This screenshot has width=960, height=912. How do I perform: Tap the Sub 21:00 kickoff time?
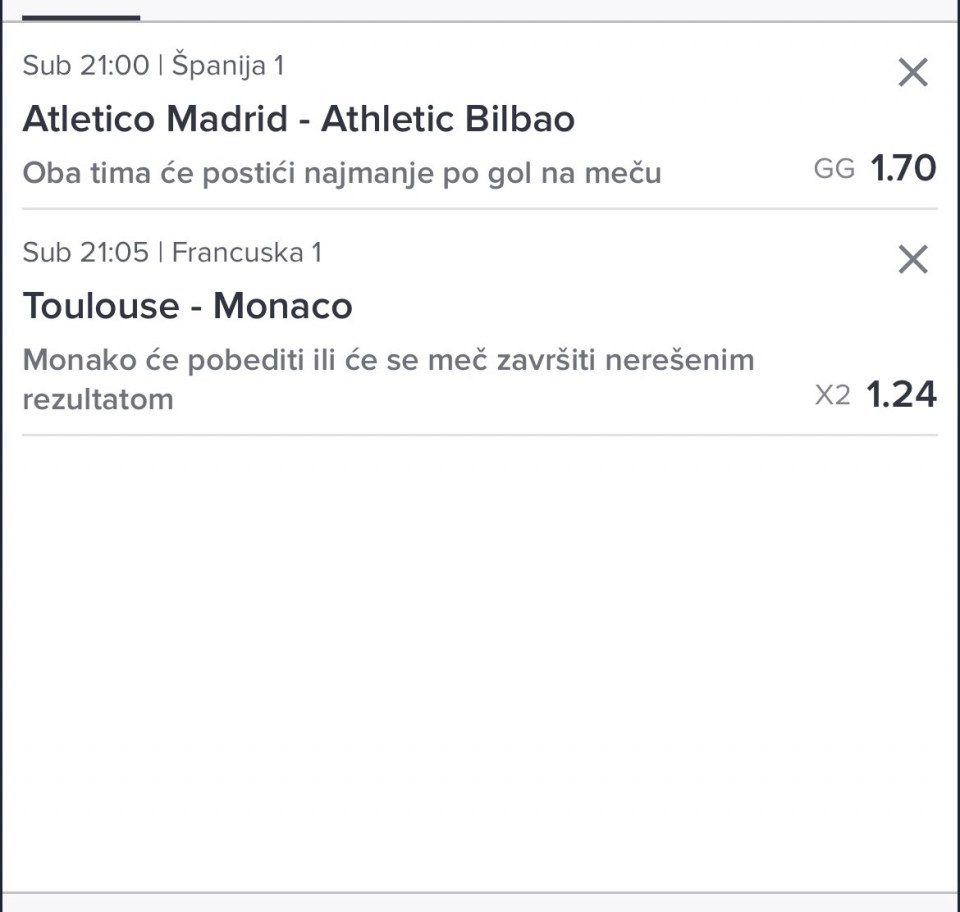click(85, 66)
